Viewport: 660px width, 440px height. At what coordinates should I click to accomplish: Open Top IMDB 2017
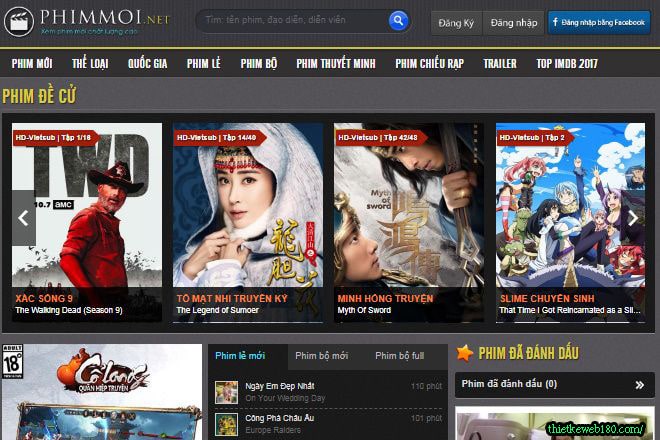click(x=567, y=64)
